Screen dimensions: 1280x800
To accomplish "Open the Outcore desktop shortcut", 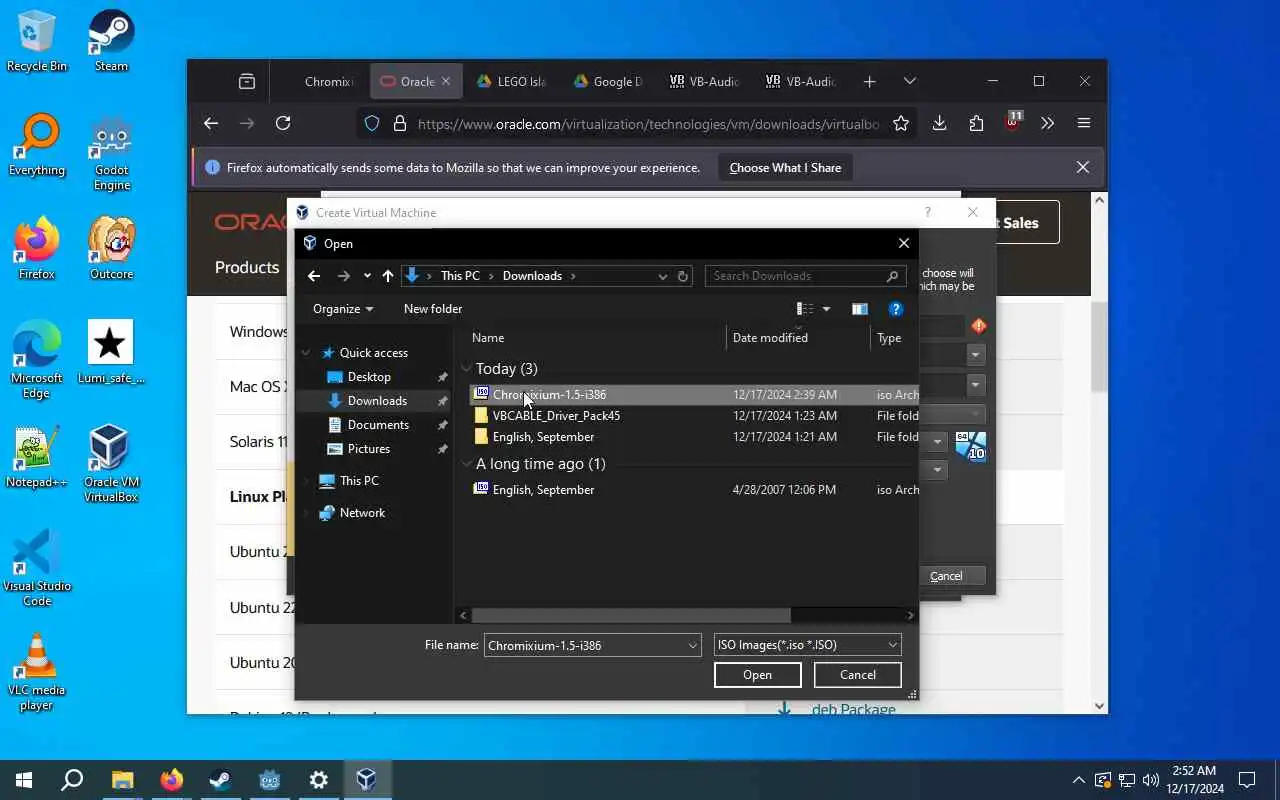I will [x=111, y=248].
